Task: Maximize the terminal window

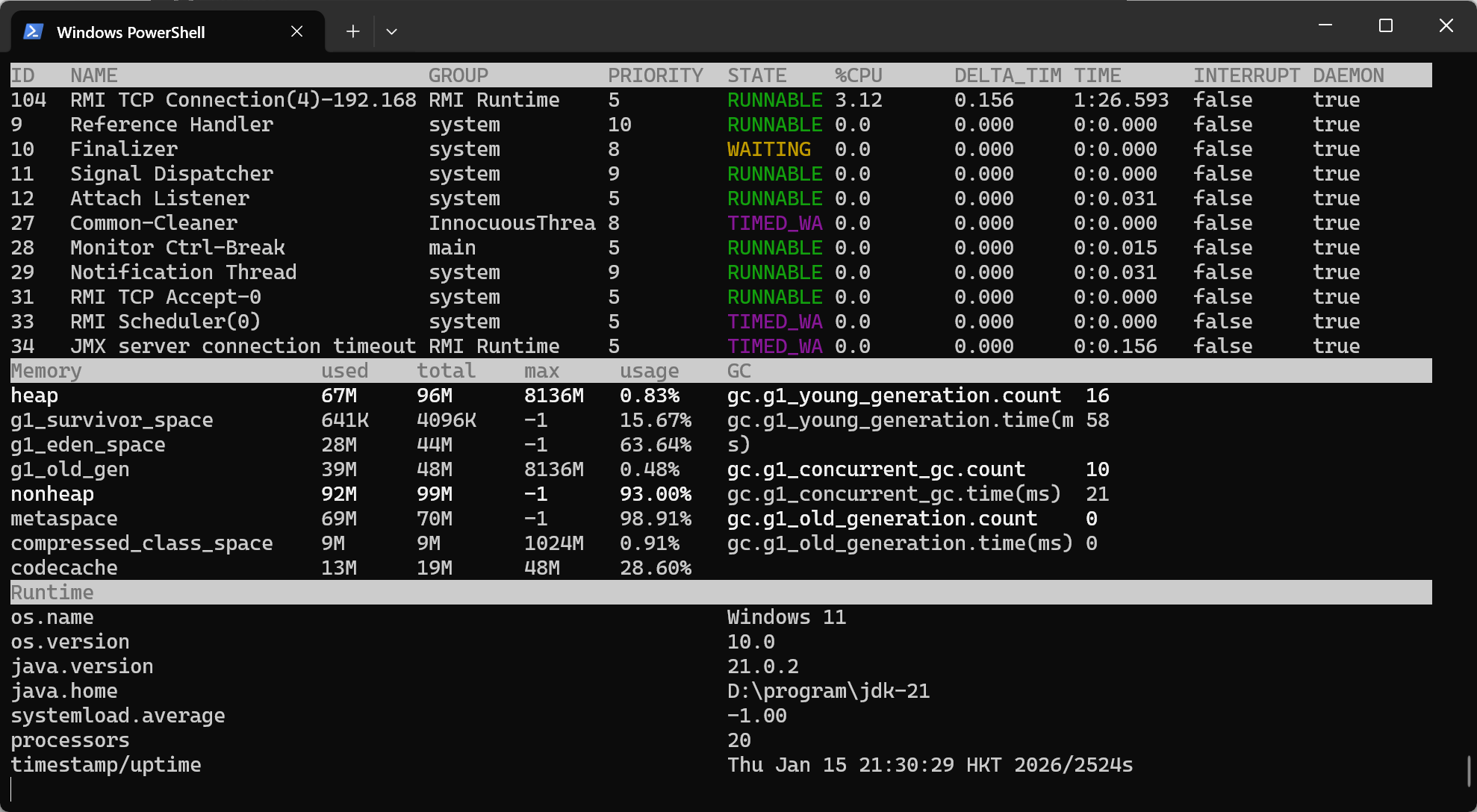Action: click(1386, 25)
